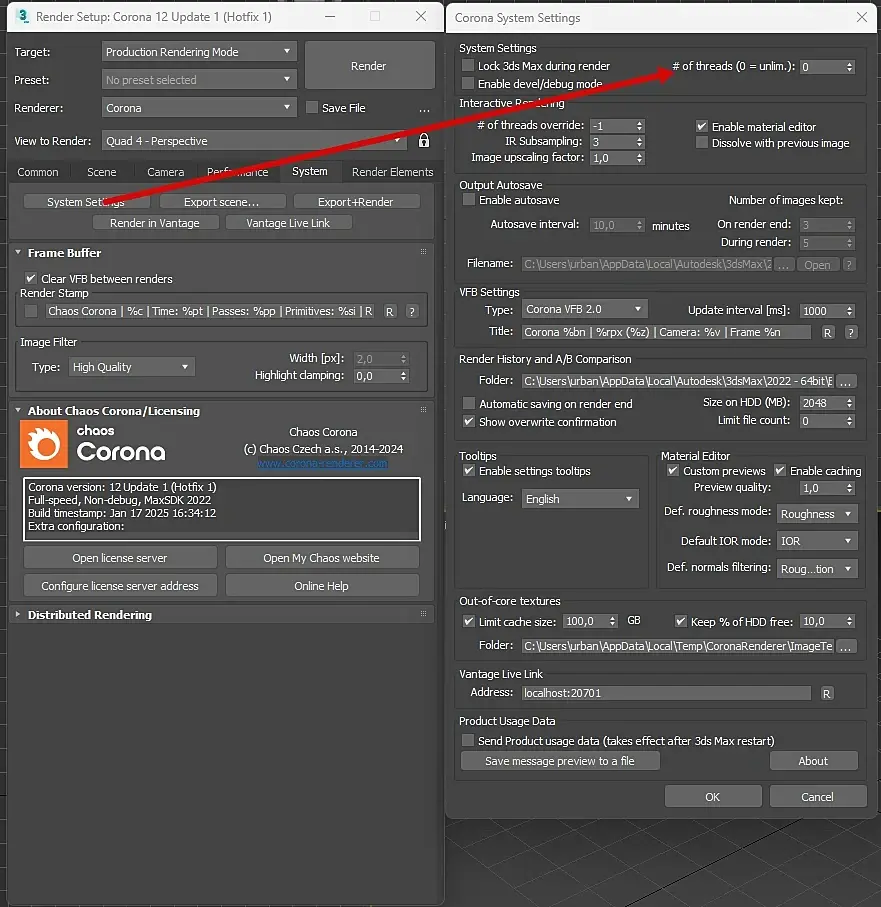Click Export scene button
The image size is (881, 907).
tap(222, 202)
